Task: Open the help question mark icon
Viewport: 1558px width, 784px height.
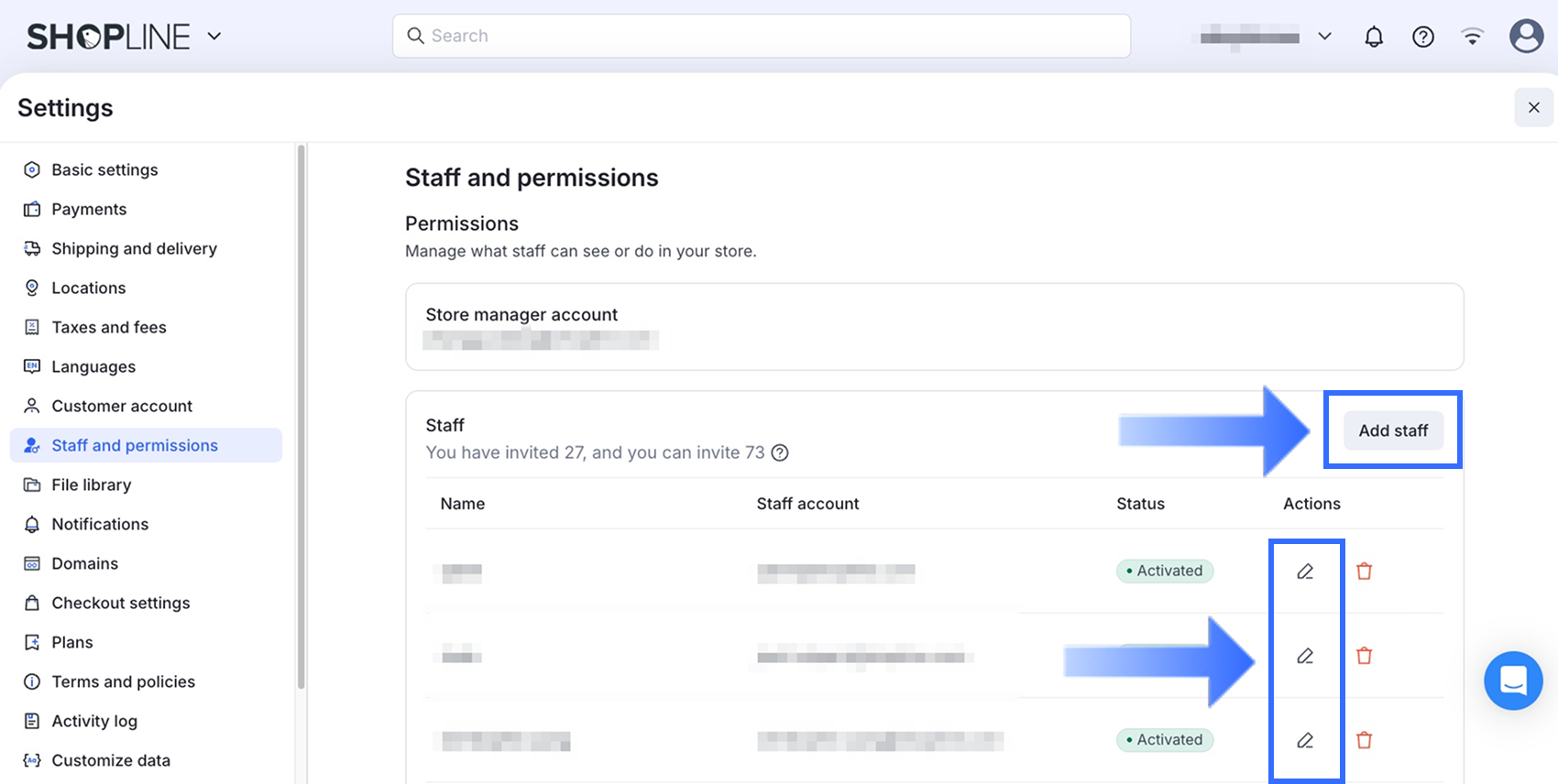Action: (1422, 37)
